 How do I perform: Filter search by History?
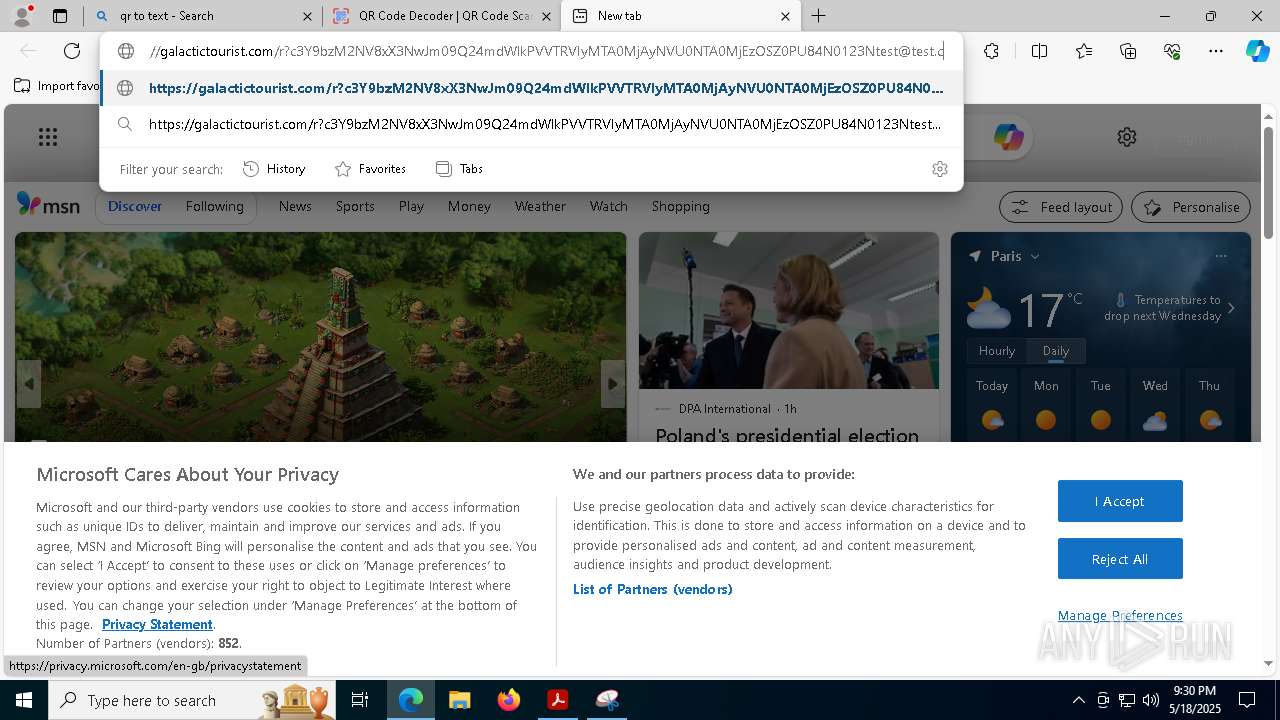point(274,169)
